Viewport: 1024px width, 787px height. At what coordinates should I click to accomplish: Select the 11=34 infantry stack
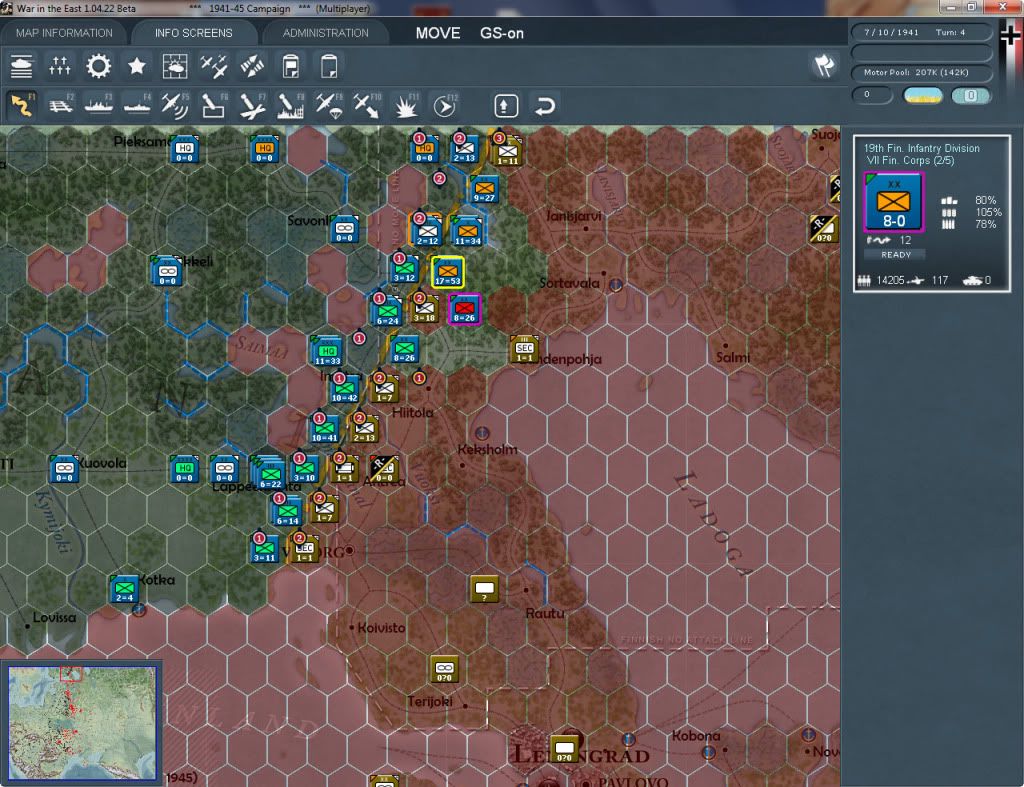(x=467, y=232)
